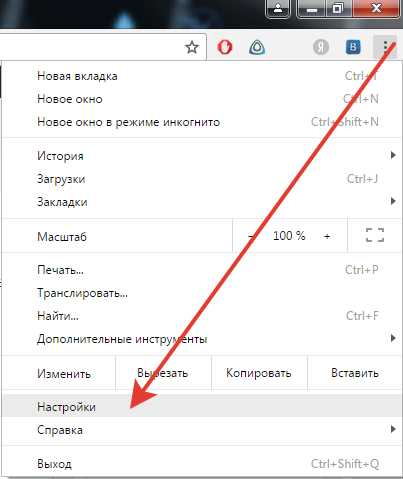Expand the Справка submenu
Image resolution: width=403 pixels, height=479 pixels.
(x=201, y=429)
